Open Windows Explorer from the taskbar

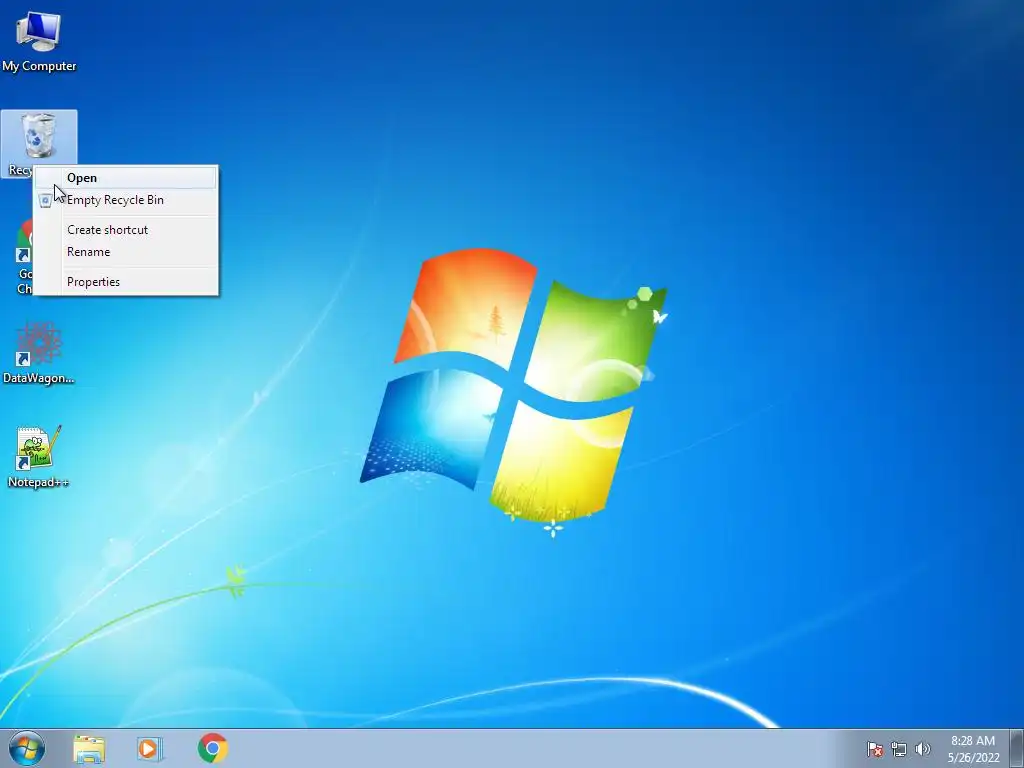[x=89, y=748]
